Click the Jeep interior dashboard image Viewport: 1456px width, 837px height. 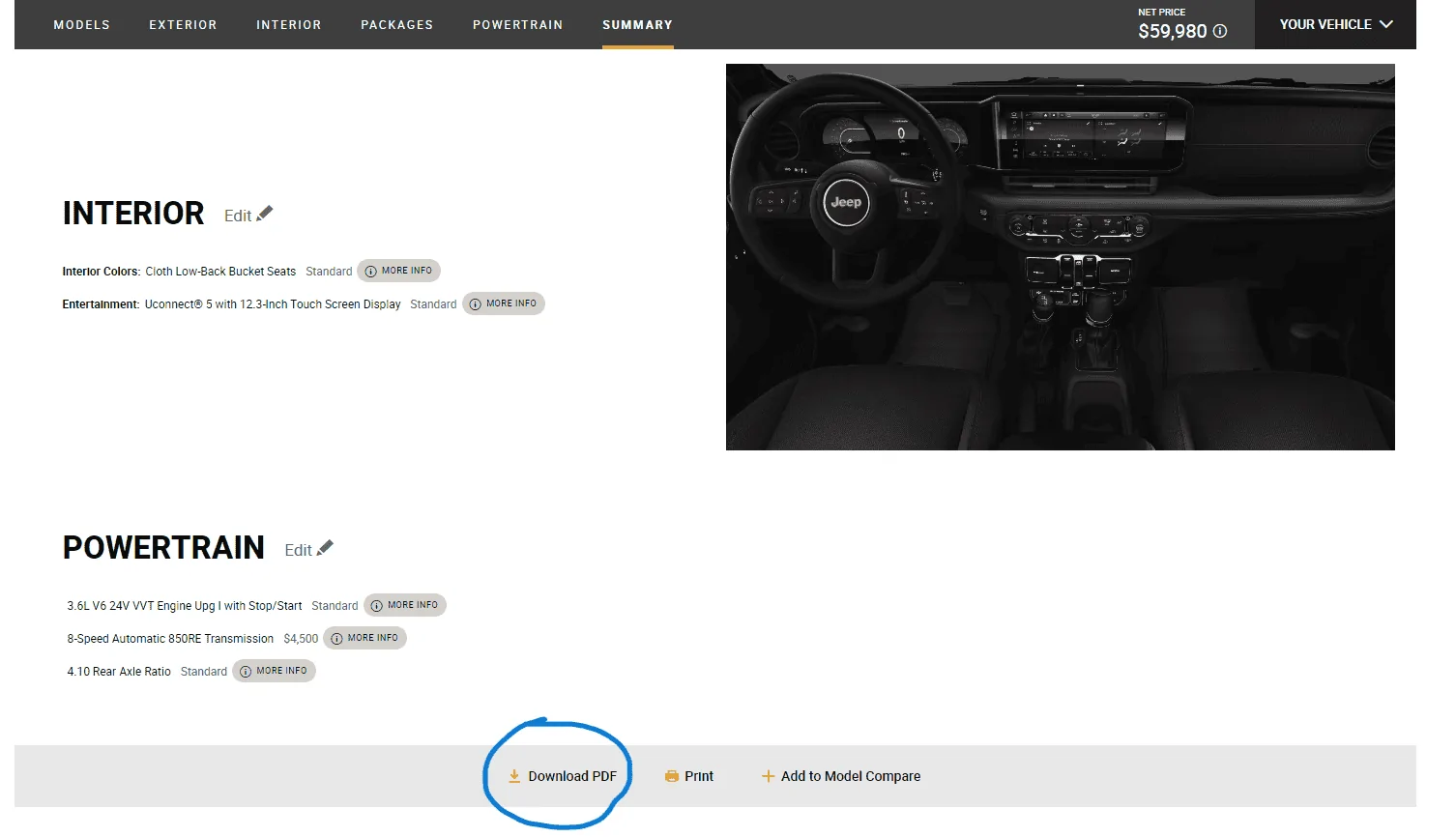[x=1060, y=257]
